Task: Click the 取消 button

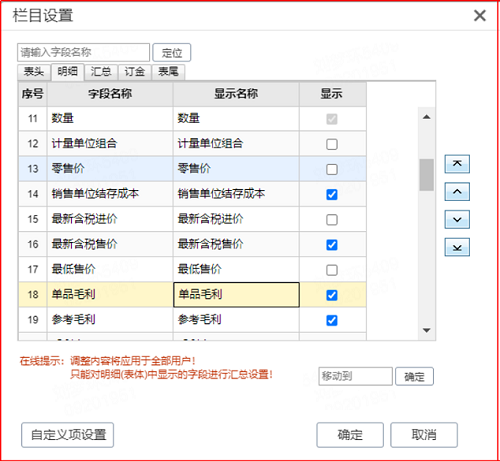Action: pyautogui.click(x=424, y=435)
